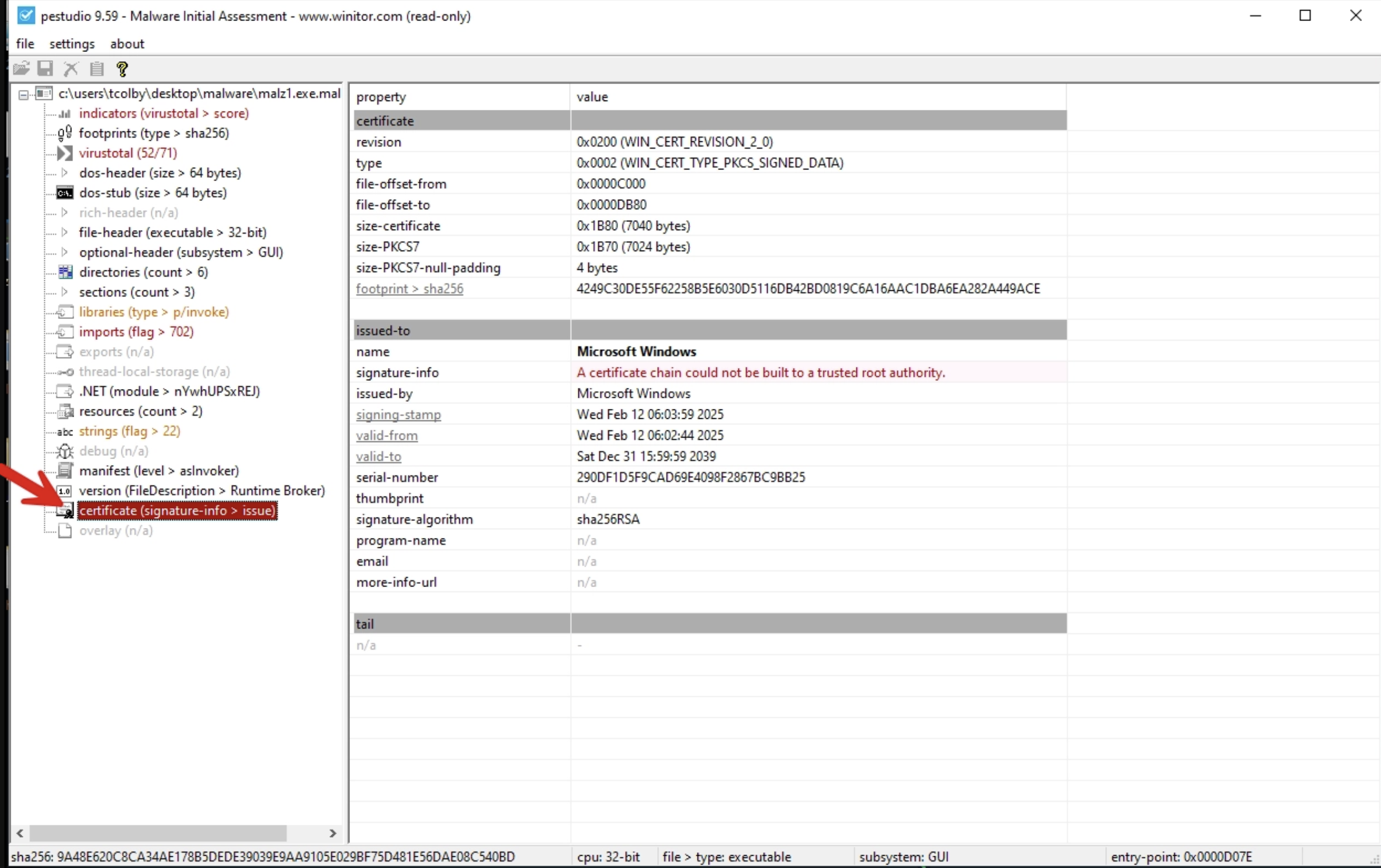Select manifest (level > asInvoker) tree item
The height and width of the screenshot is (868, 1381).
tap(159, 471)
